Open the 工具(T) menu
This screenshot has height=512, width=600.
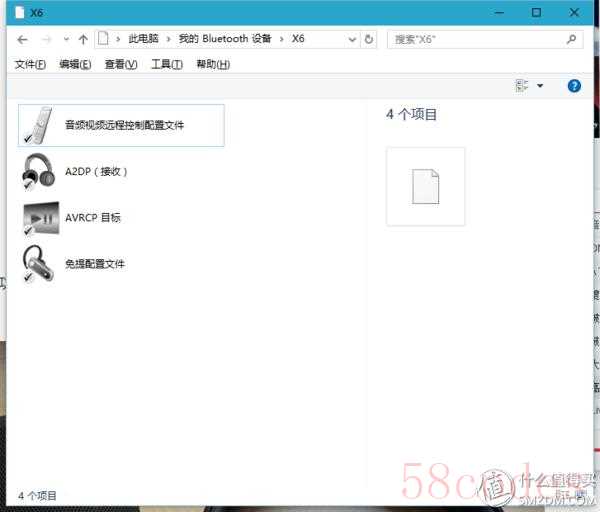pyautogui.click(x=166, y=64)
